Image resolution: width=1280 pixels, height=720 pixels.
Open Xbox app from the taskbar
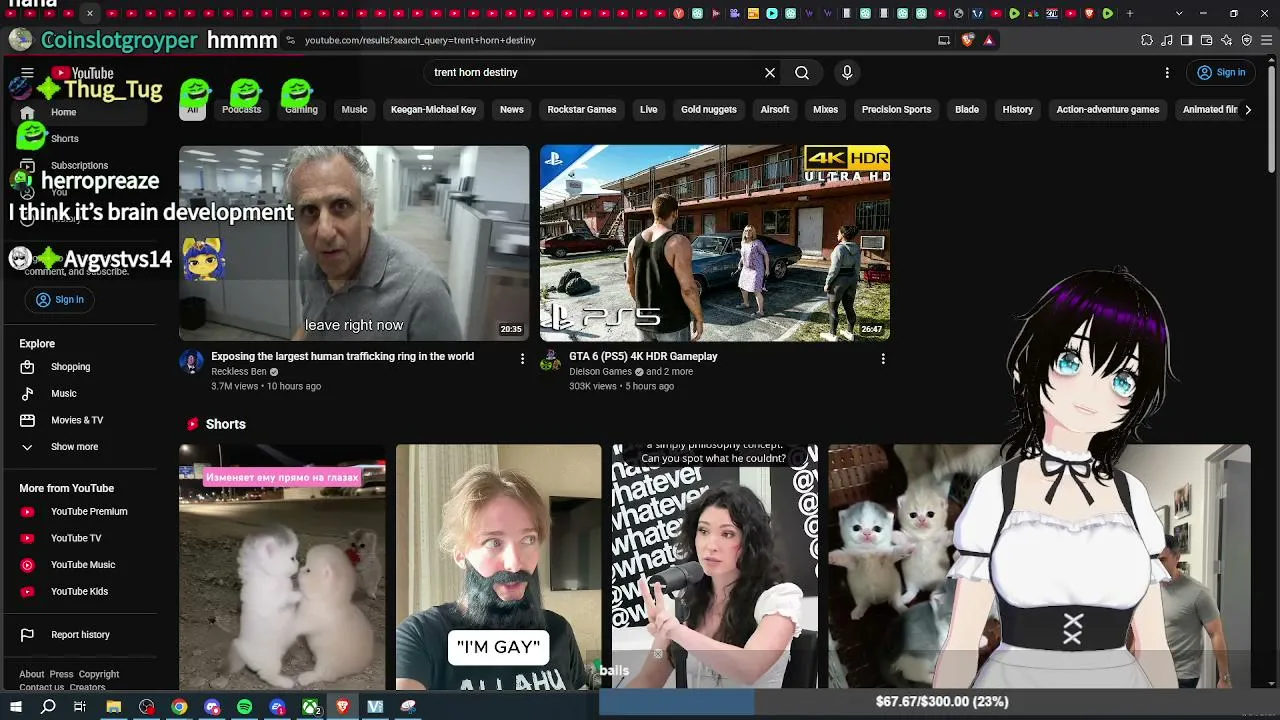(311, 707)
